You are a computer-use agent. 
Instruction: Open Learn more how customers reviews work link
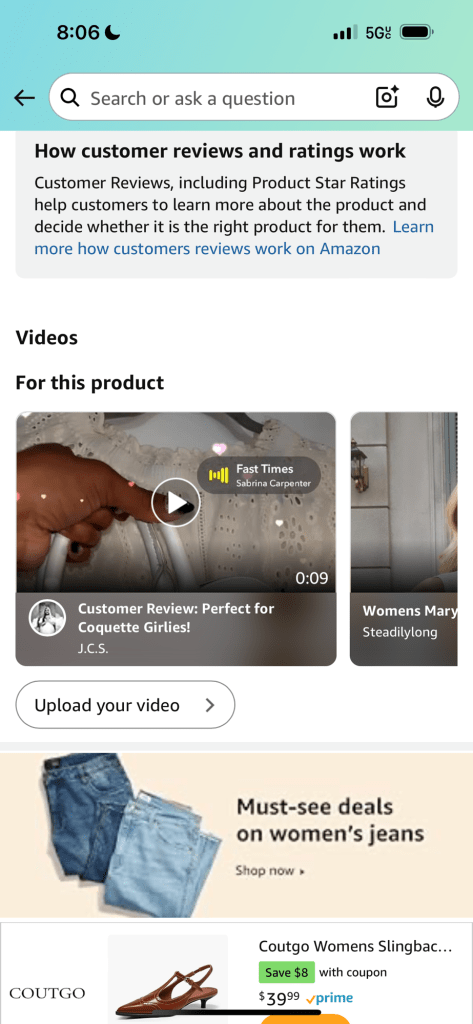point(233,238)
